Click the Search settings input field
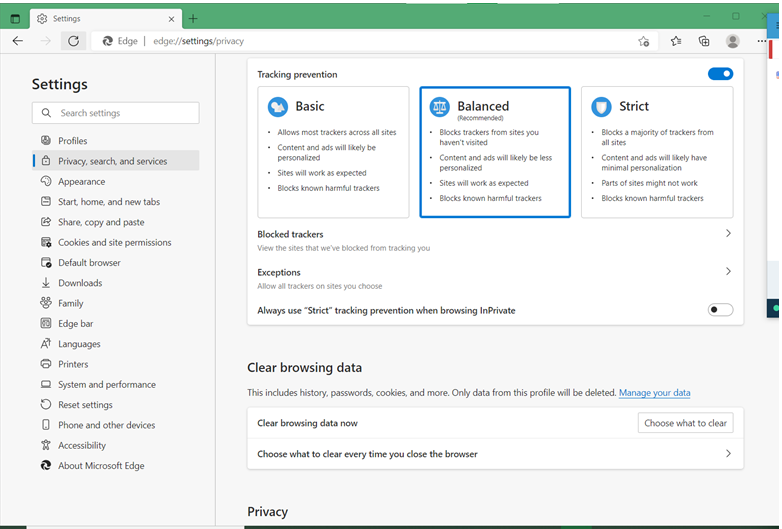The height and width of the screenshot is (529, 782). 116,113
